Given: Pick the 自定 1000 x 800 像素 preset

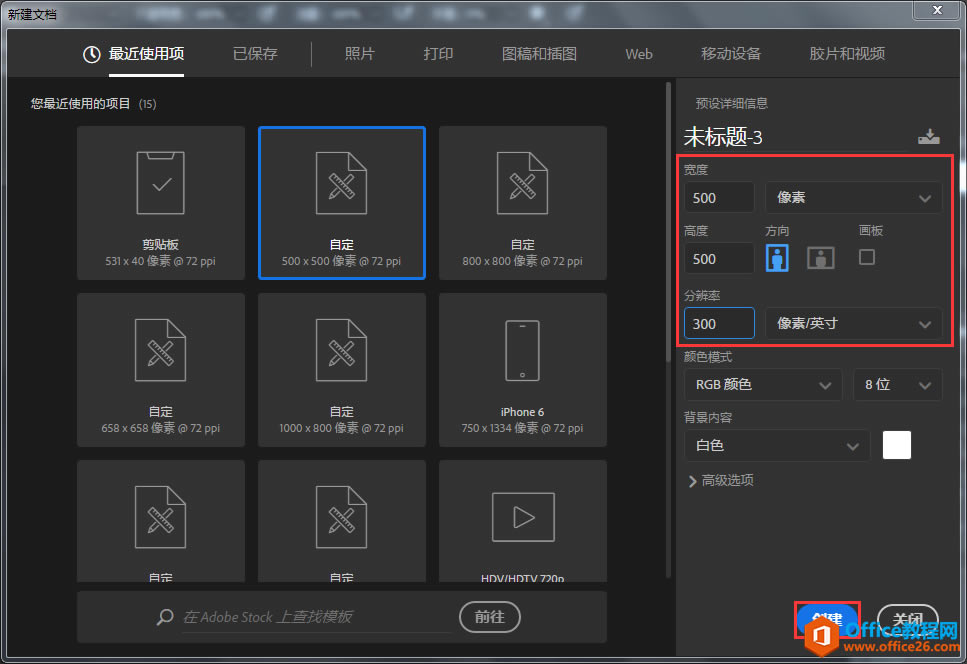Looking at the screenshot, I should click(x=342, y=370).
